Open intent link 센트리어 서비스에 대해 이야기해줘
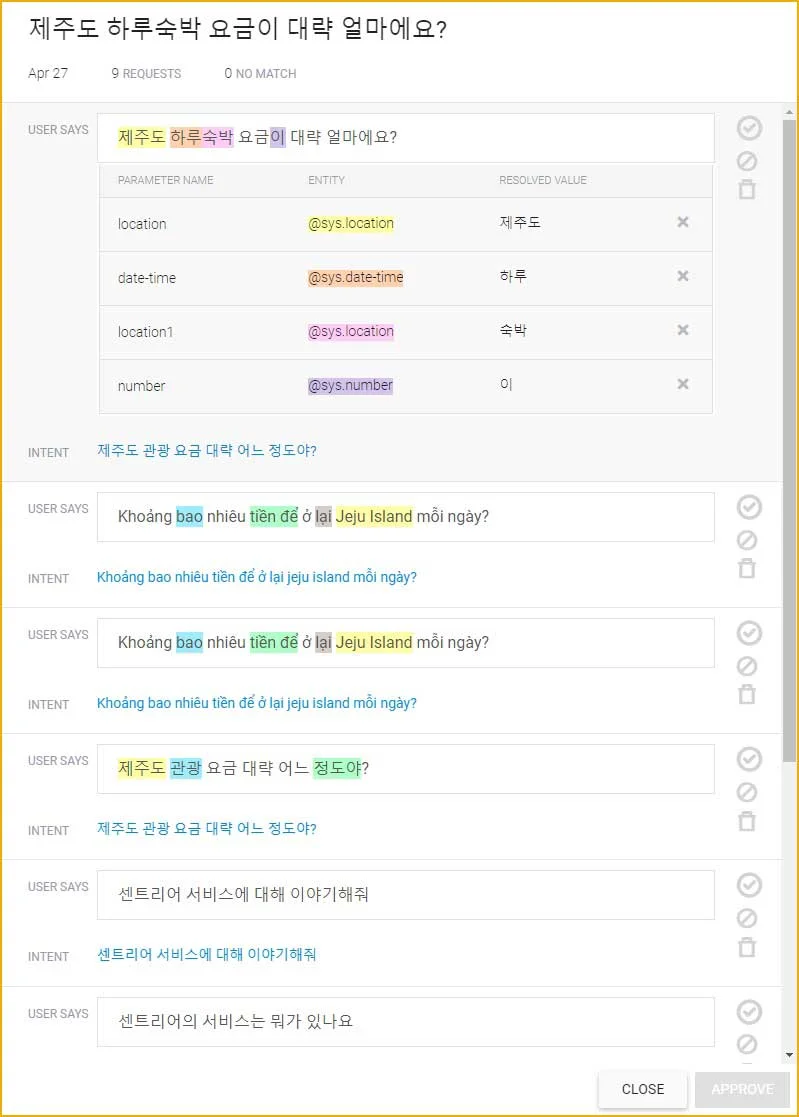The image size is (799, 1117). 207,954
